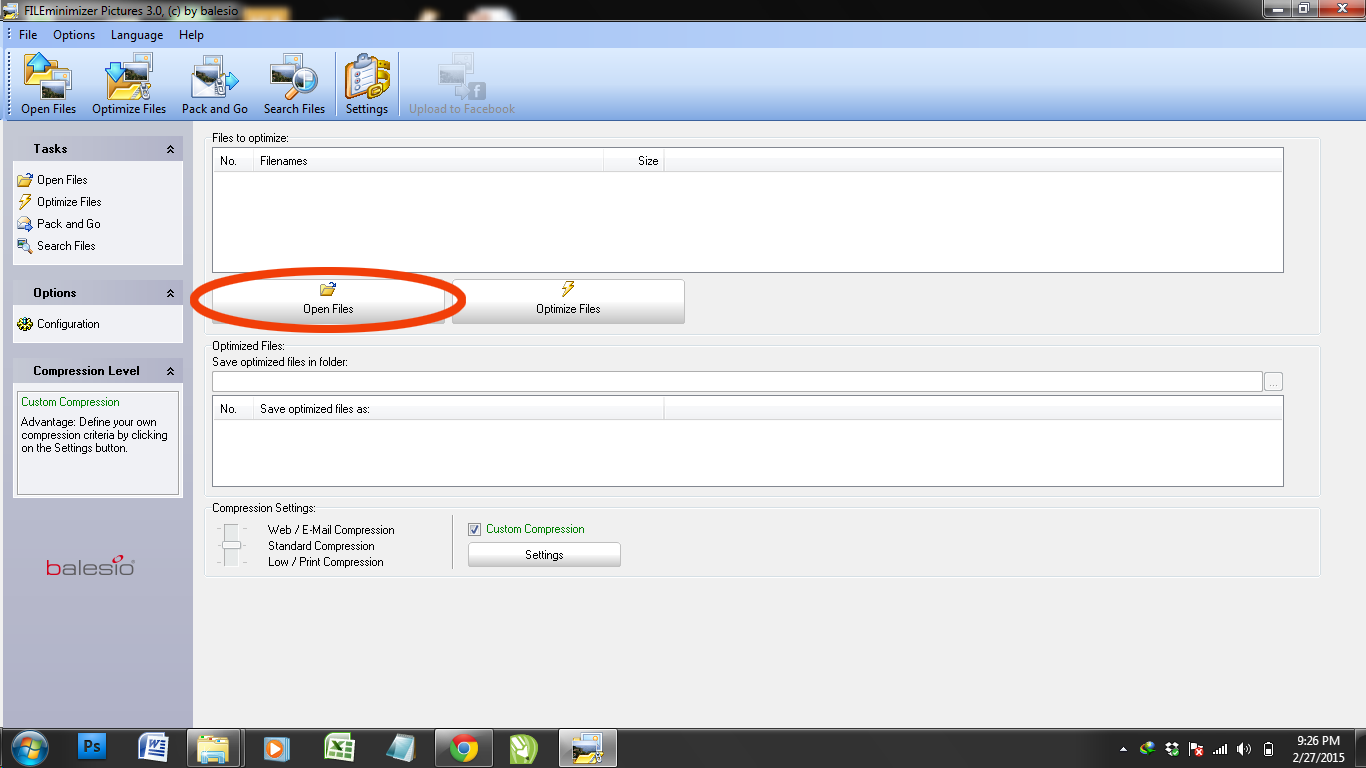Viewport: 1366px width, 768px height.
Task: Show hidden system tray icons
Action: click(1123, 748)
